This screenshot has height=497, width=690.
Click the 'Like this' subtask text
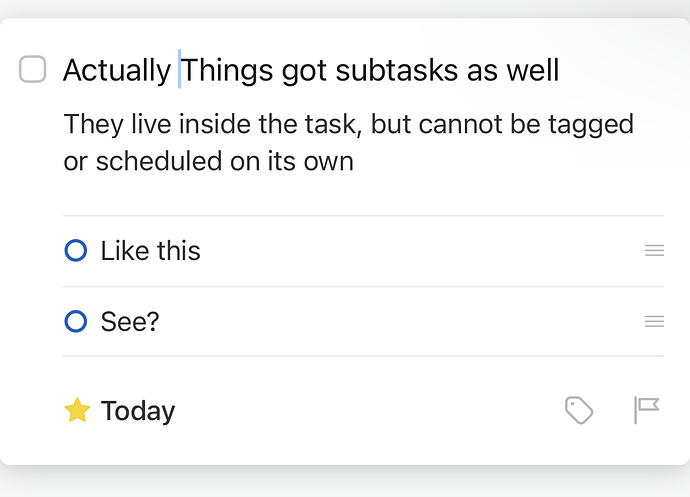point(151,251)
